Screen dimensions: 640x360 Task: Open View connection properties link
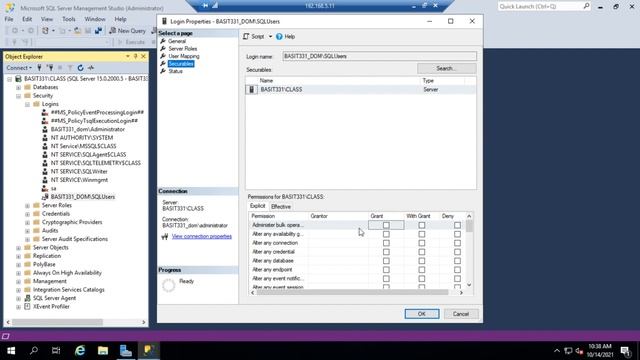[202, 236]
